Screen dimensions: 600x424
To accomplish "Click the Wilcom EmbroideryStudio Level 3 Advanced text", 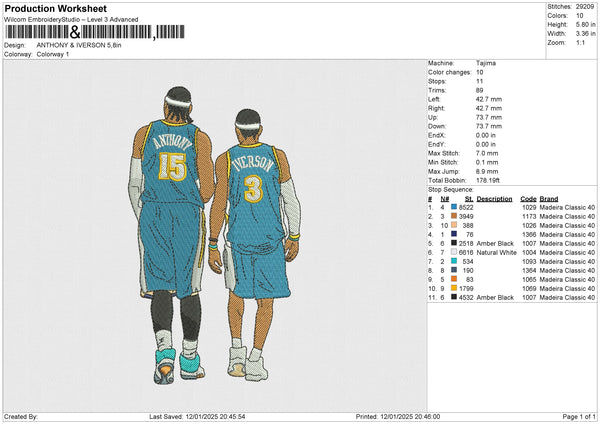I will coord(71,20).
